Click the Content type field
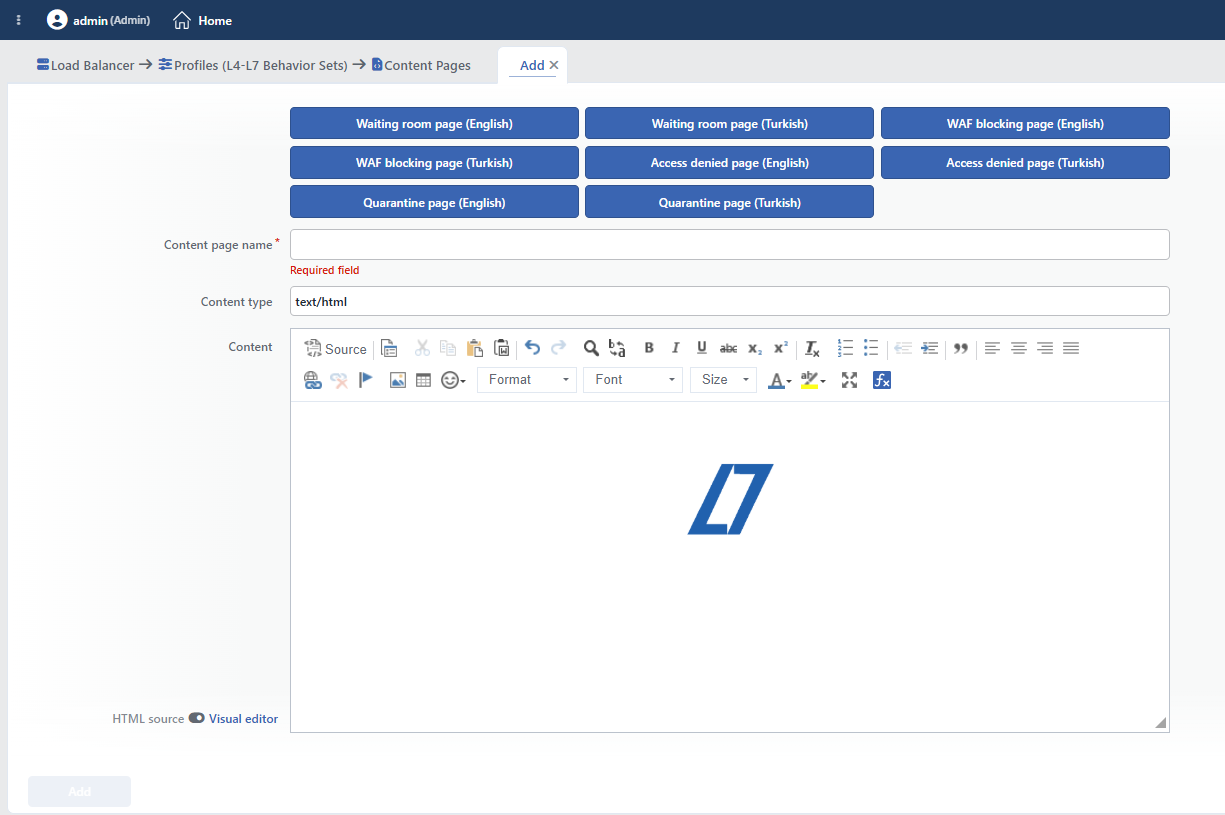The height and width of the screenshot is (815, 1225). (x=730, y=301)
